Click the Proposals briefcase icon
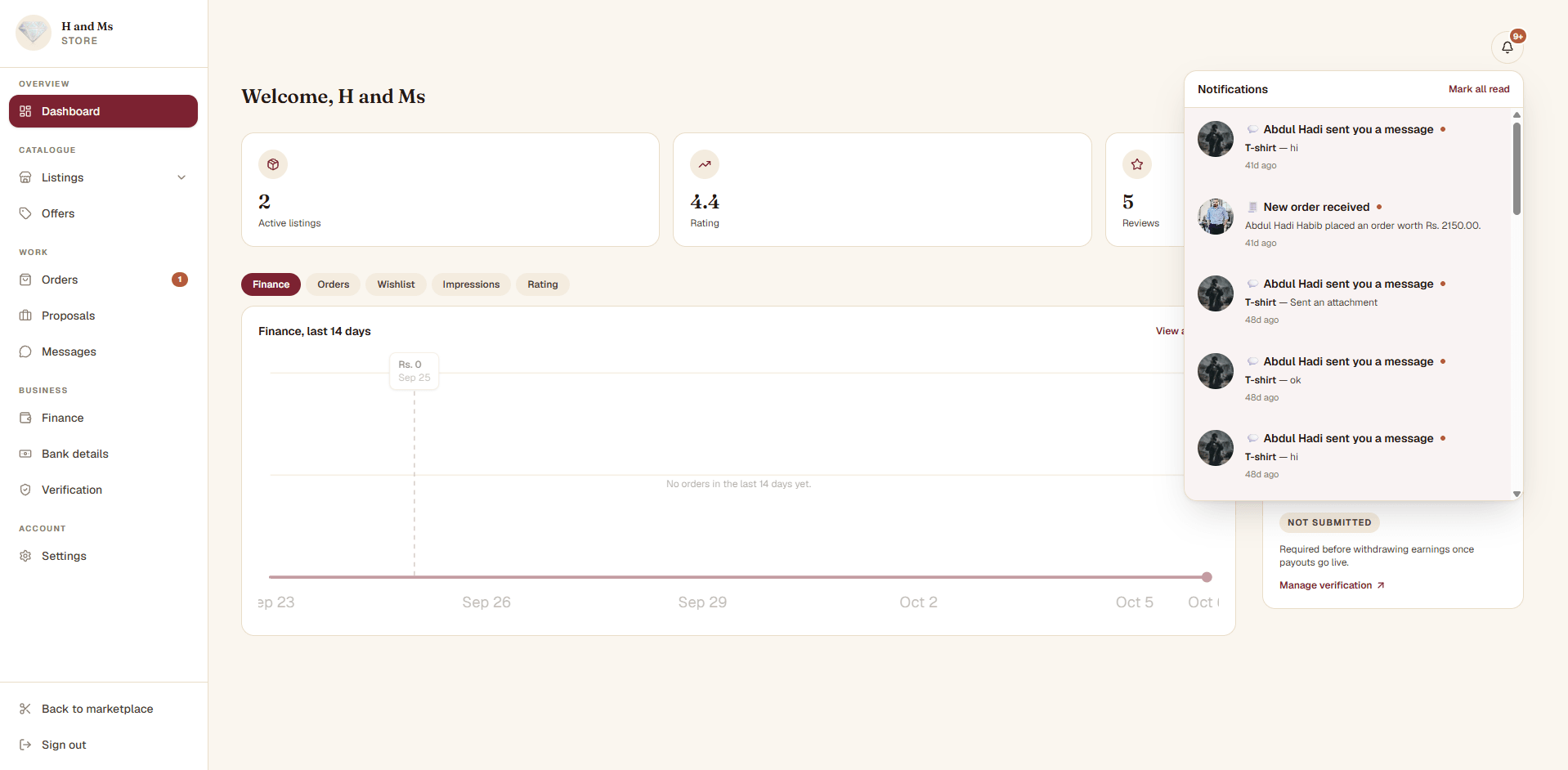Screen dimensions: 1568x770 (x=25, y=316)
